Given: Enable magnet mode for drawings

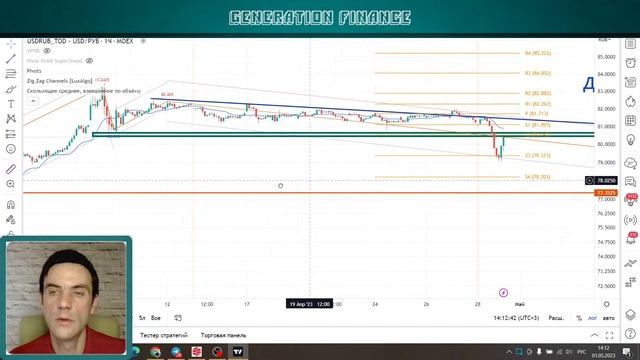Looking at the screenshot, I should (x=11, y=204).
